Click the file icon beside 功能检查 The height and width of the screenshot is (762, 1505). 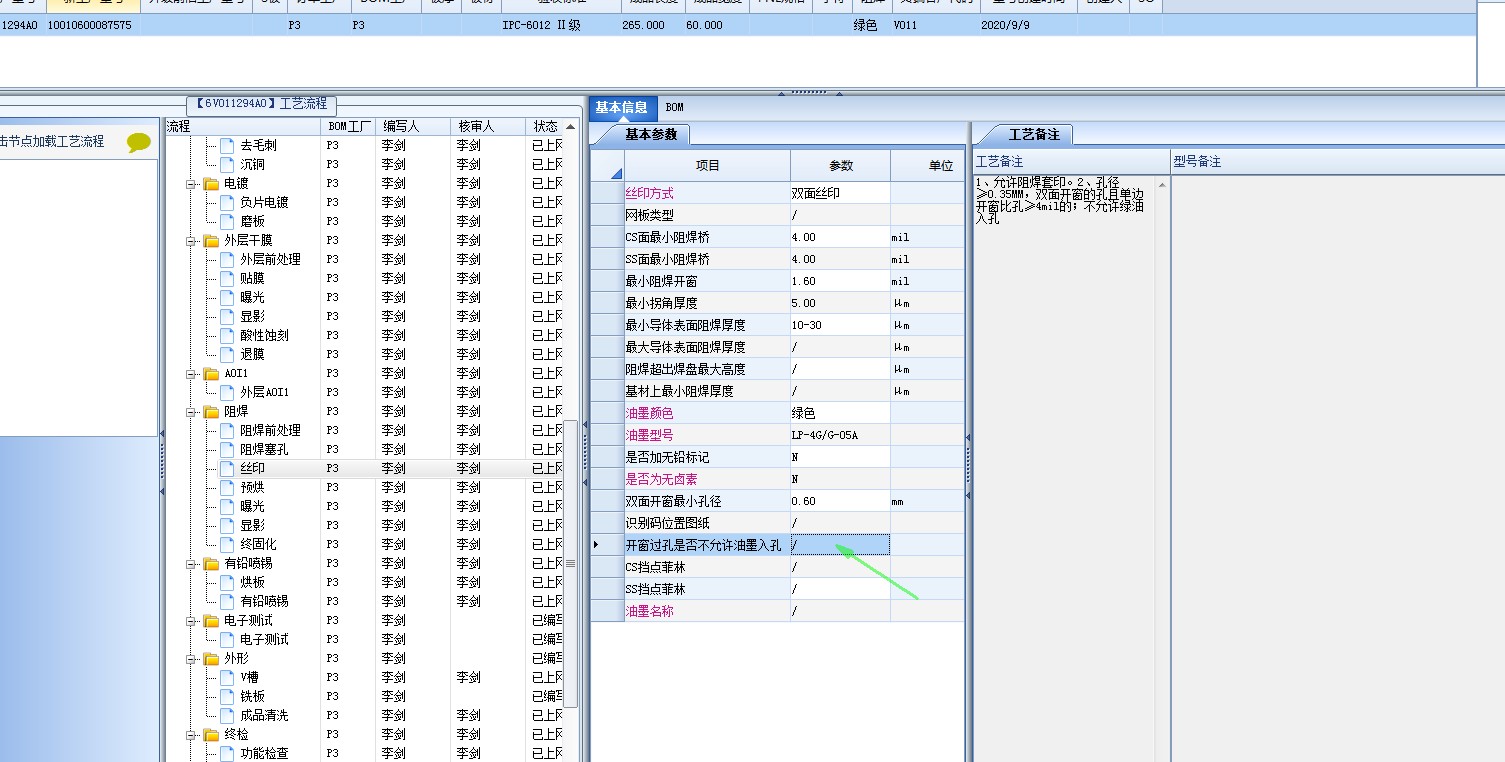(227, 754)
